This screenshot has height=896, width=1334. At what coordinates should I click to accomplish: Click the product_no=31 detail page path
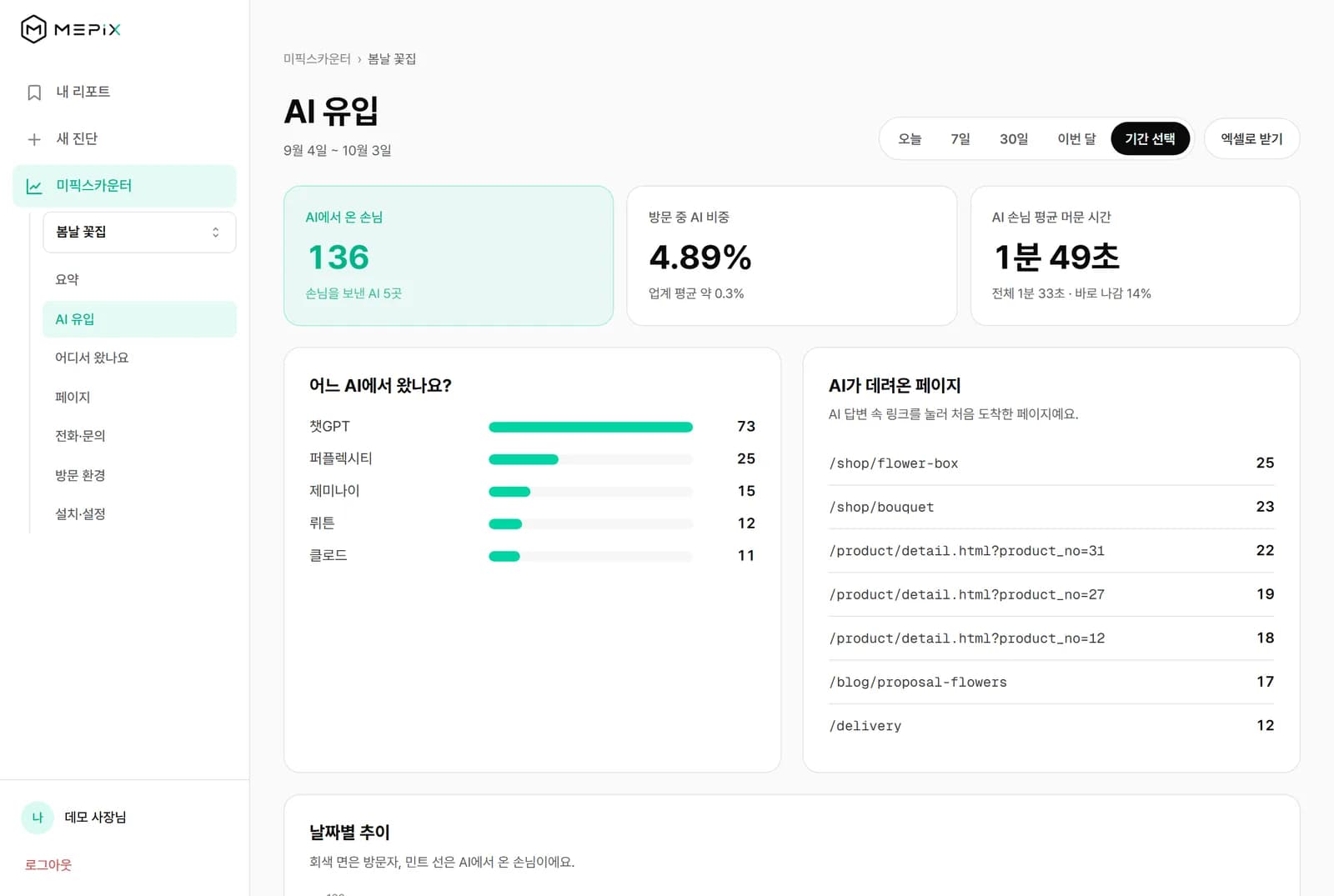[966, 551]
